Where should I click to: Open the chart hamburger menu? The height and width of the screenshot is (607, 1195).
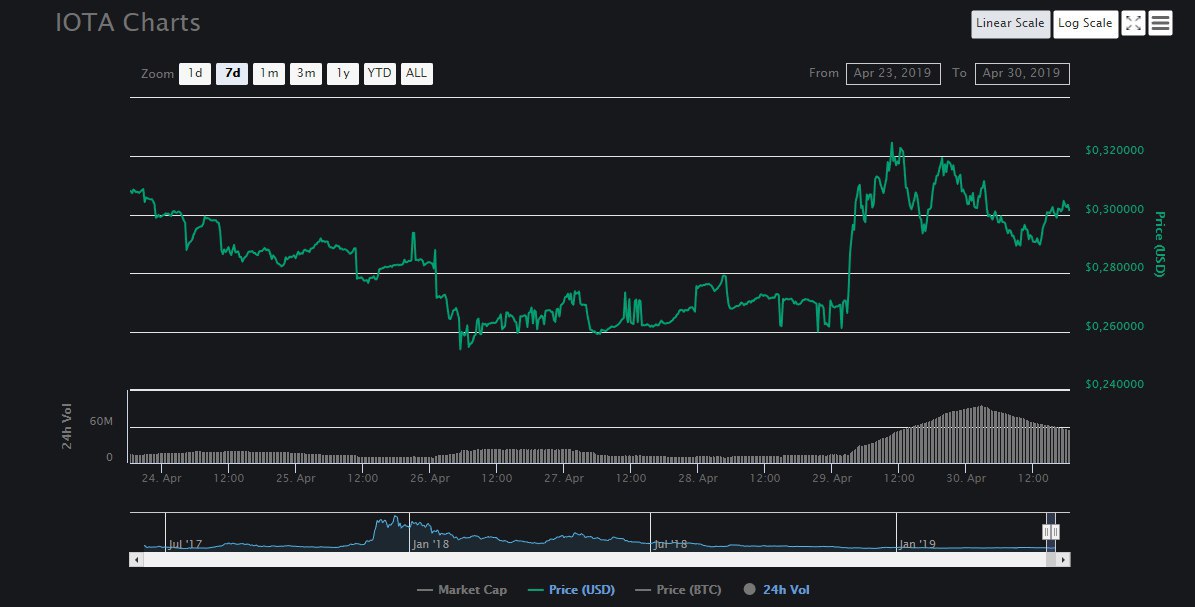(x=1160, y=24)
